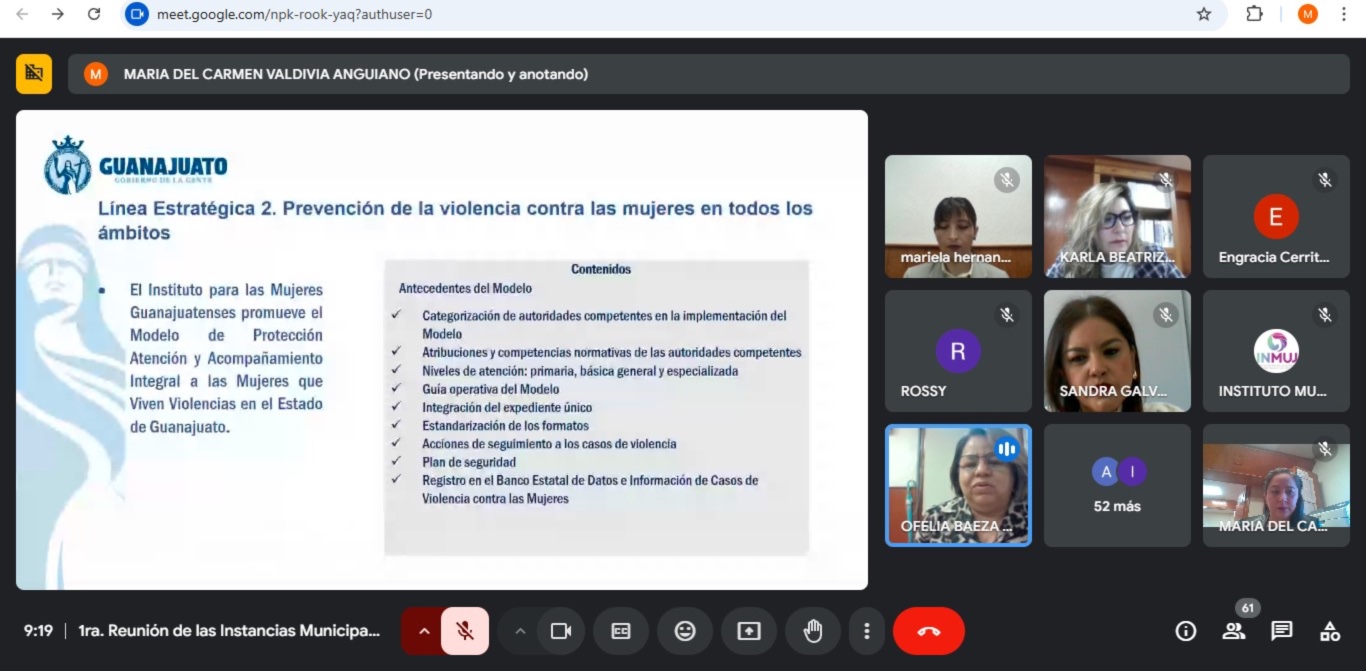The width and height of the screenshot is (1366, 671).
Task: Turn on the camera
Action: point(561,631)
